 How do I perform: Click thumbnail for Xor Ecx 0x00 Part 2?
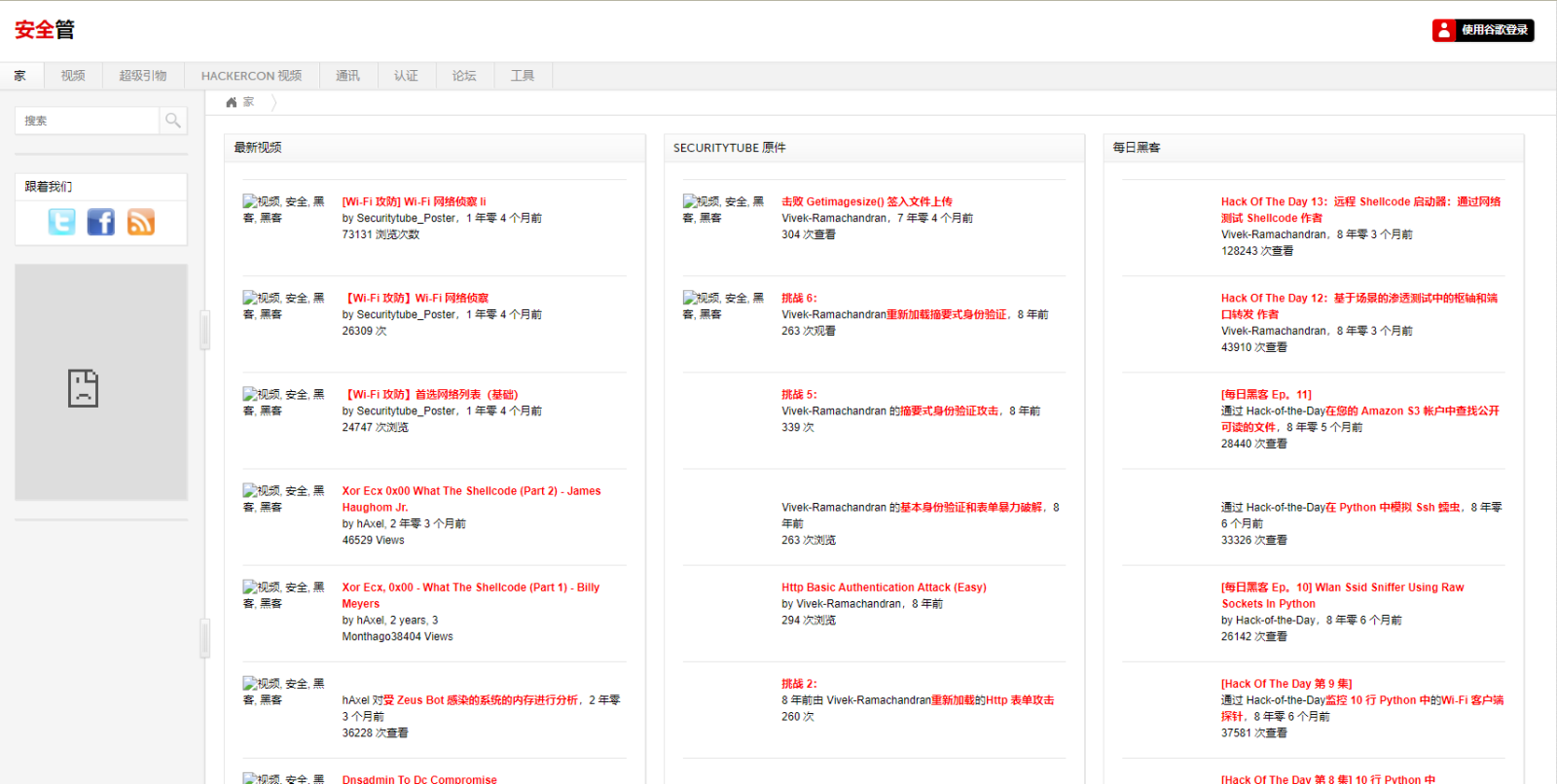pos(284,499)
